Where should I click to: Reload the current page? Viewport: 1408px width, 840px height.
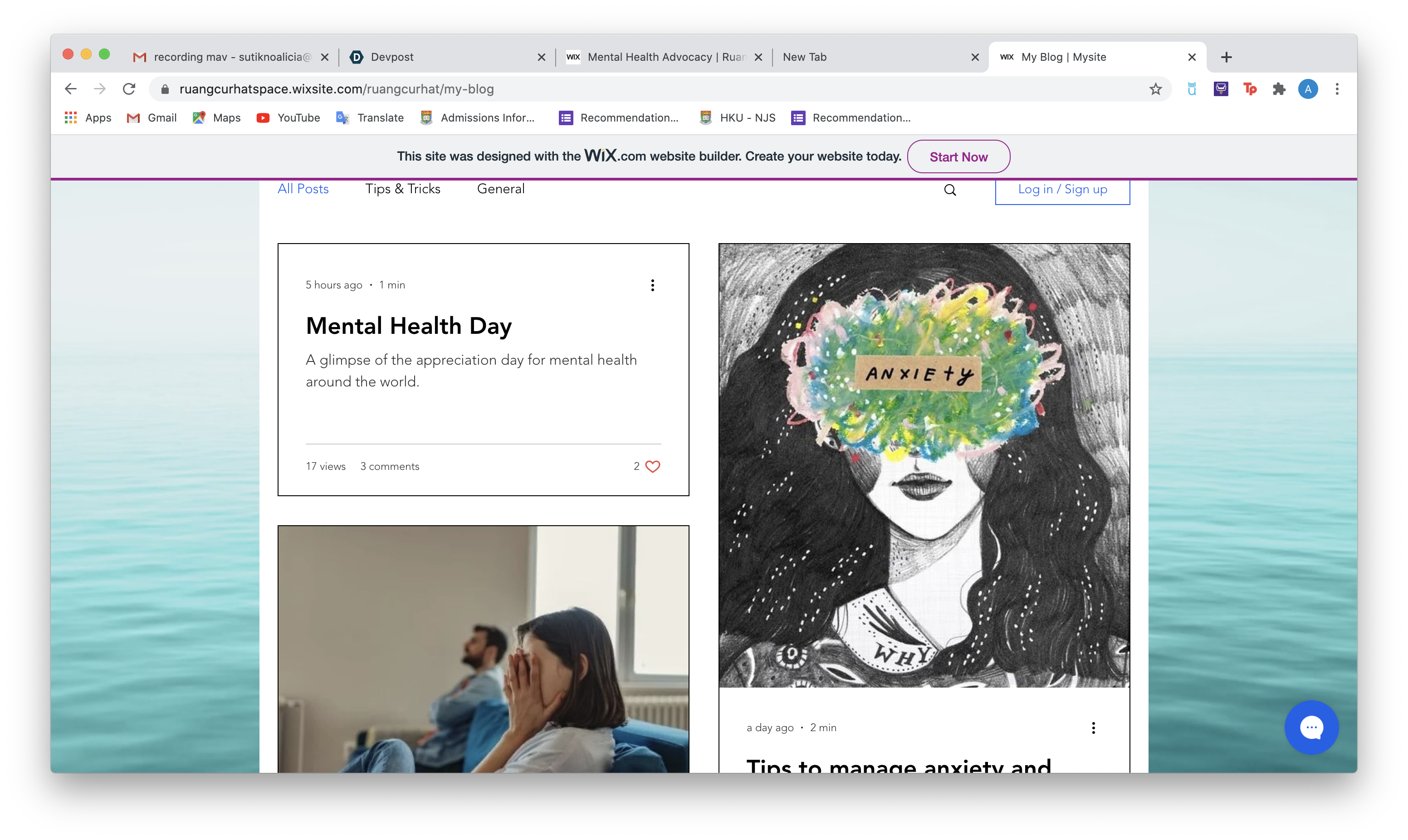[129, 89]
